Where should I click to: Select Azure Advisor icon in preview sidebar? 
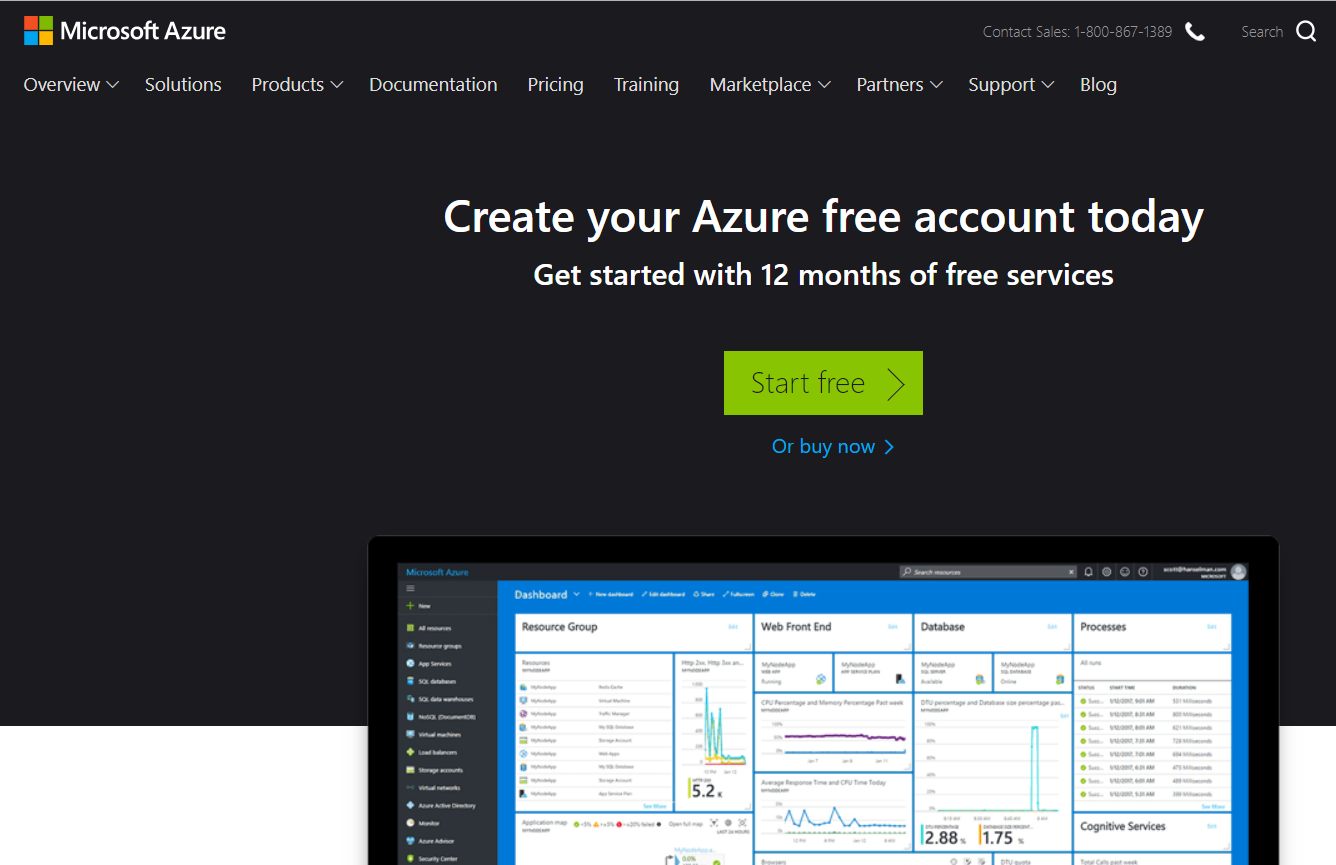(410, 841)
